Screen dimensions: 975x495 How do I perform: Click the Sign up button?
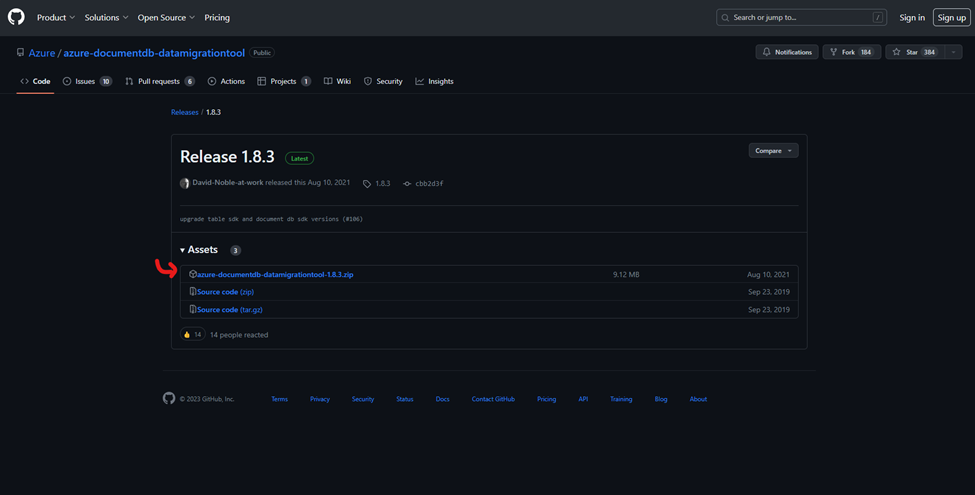pyautogui.click(x=951, y=17)
